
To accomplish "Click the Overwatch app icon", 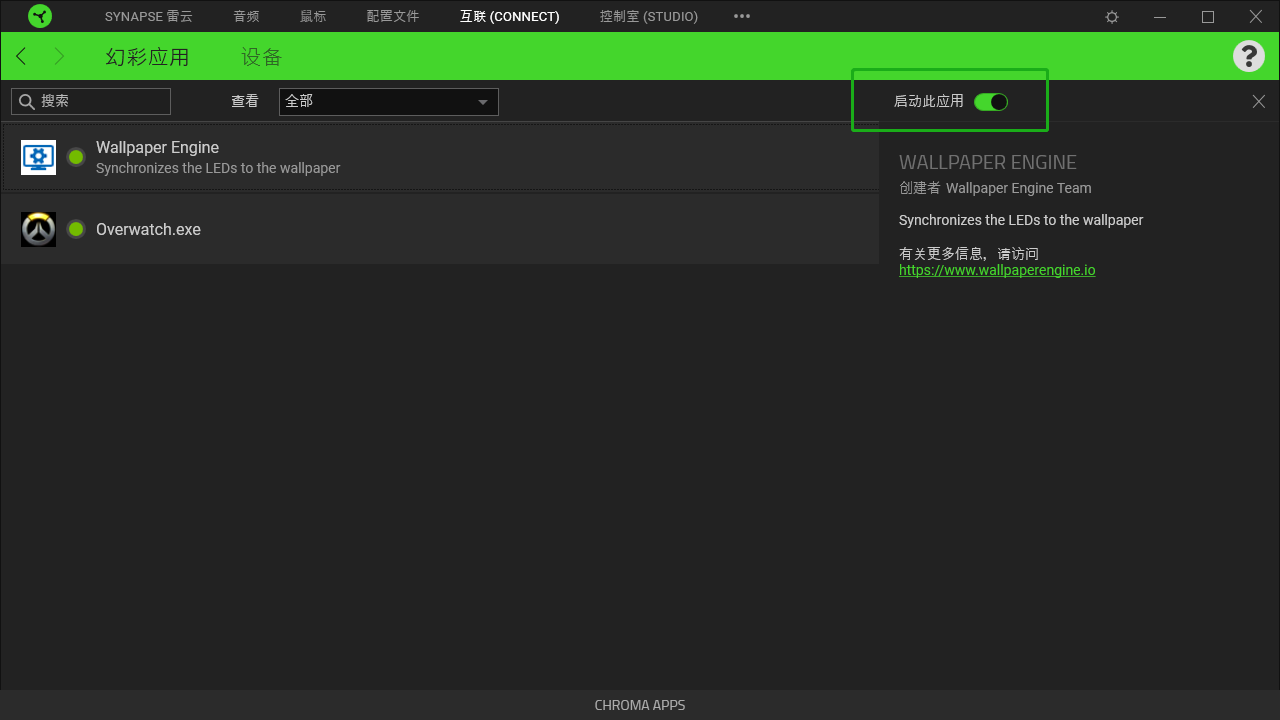I will (x=38, y=229).
